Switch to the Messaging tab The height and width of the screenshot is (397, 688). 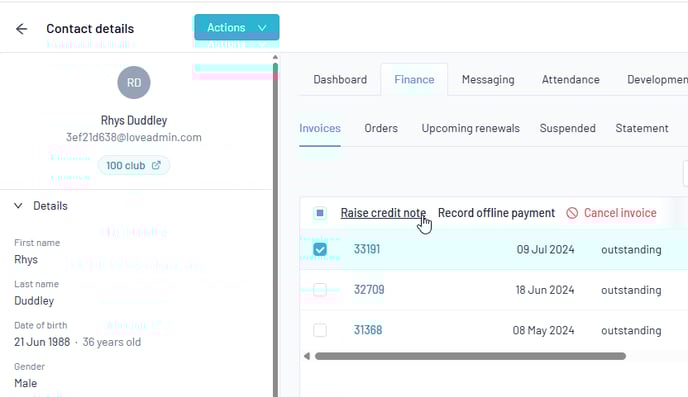[x=488, y=79]
